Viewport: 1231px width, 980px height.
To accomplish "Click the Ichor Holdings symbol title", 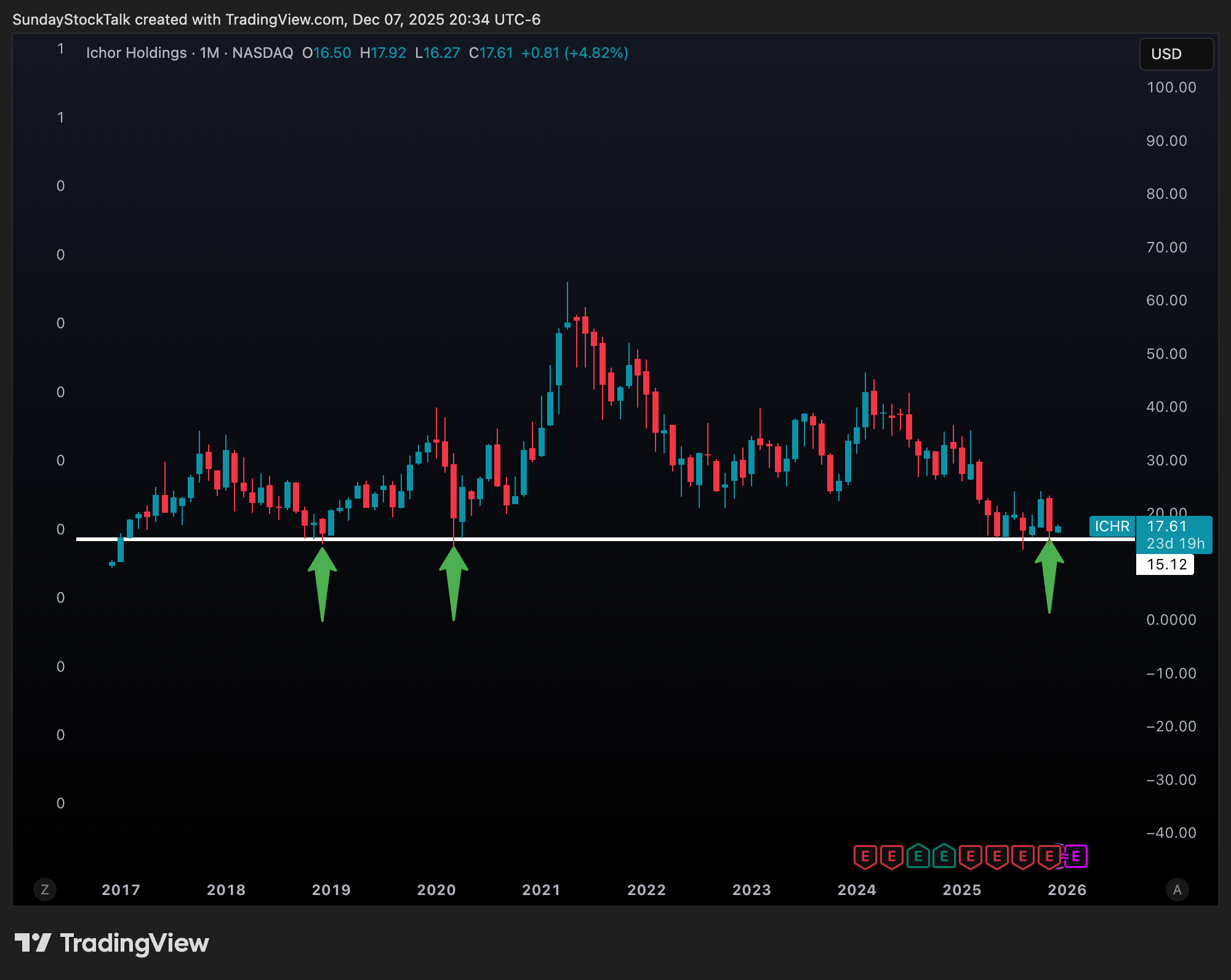I will tap(136, 53).
